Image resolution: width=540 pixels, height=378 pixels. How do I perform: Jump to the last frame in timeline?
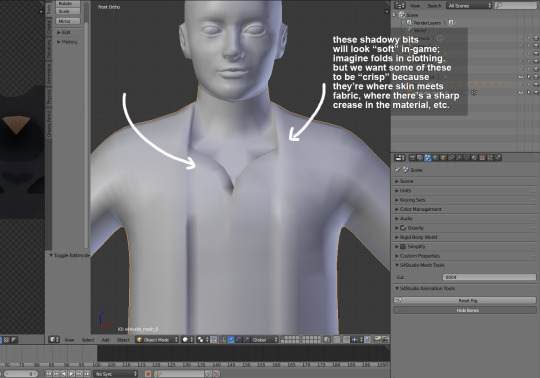coord(87,374)
